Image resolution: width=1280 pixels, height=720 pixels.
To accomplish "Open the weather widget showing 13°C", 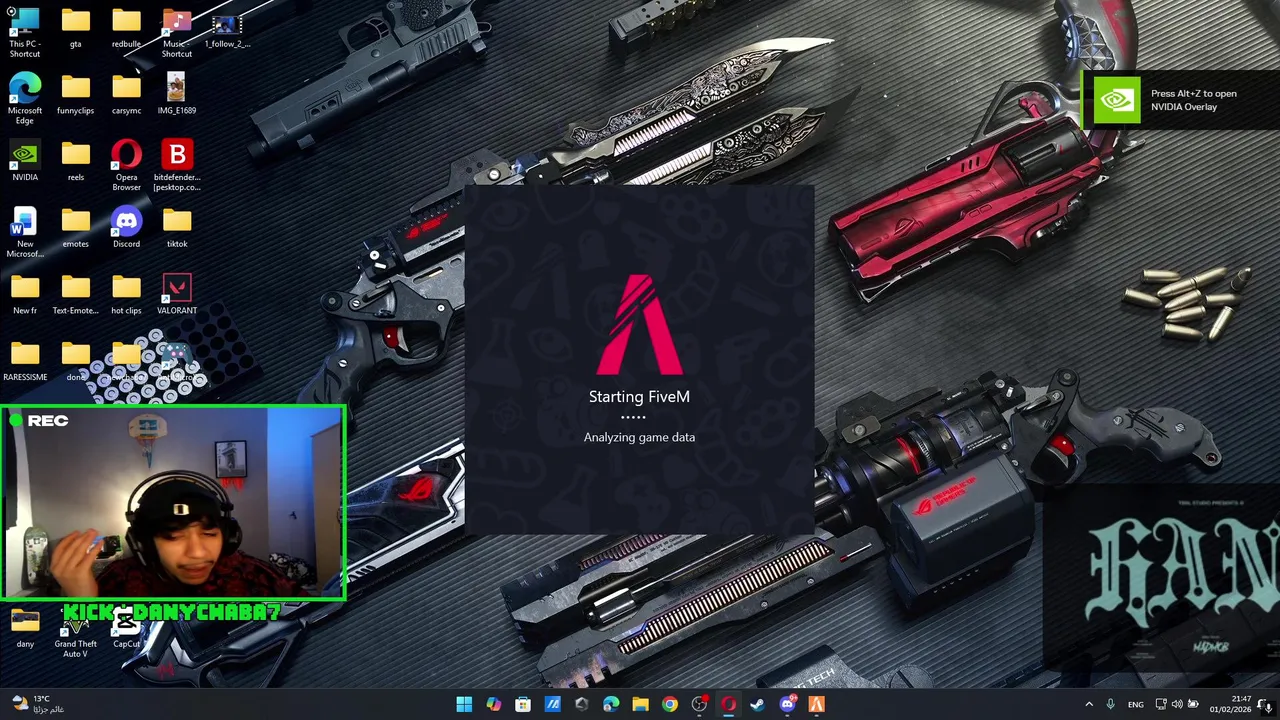I will [x=36, y=705].
